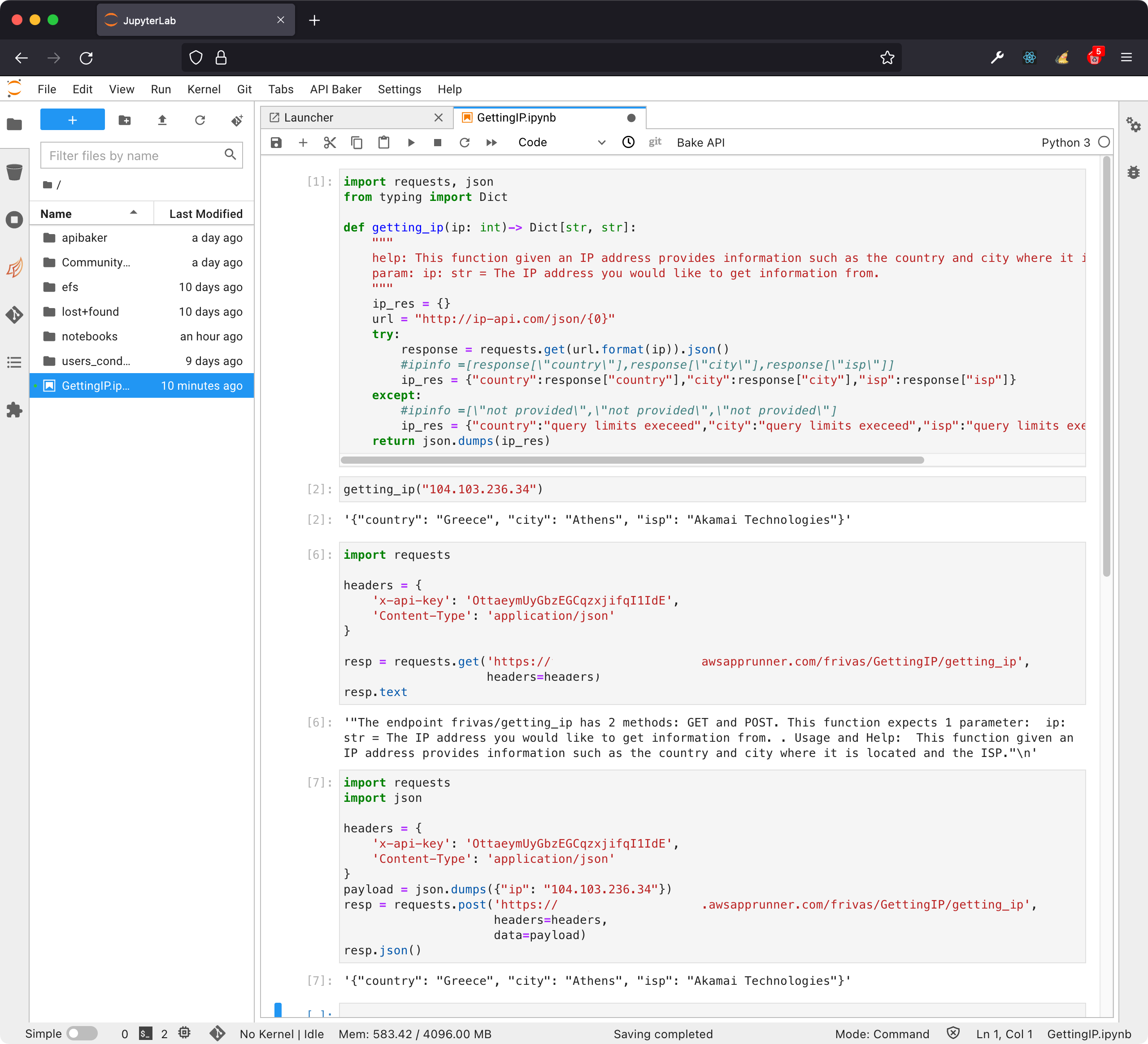
Task: Sort files by the Name column header
Action: 88,213
